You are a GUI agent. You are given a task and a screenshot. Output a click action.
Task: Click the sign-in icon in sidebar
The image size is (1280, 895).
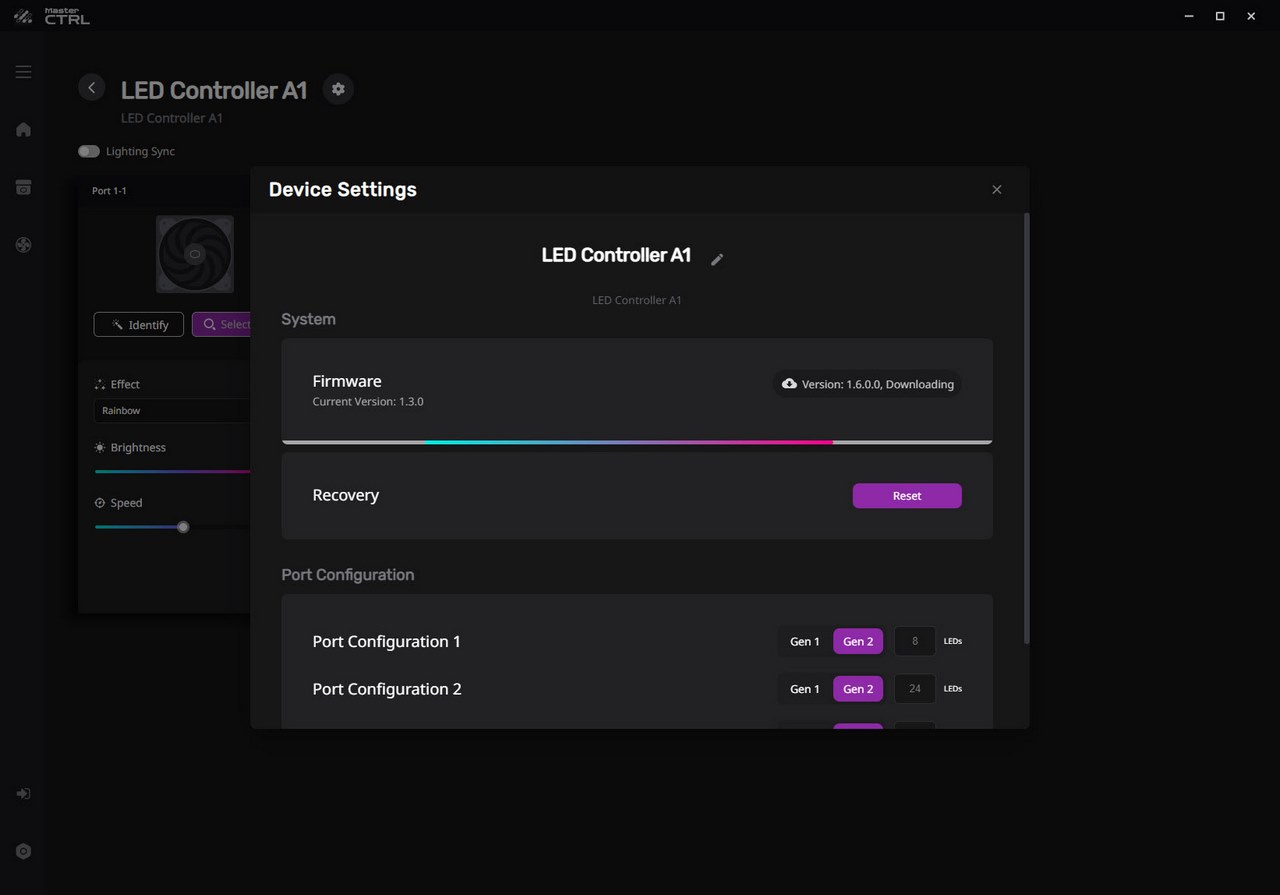23,794
